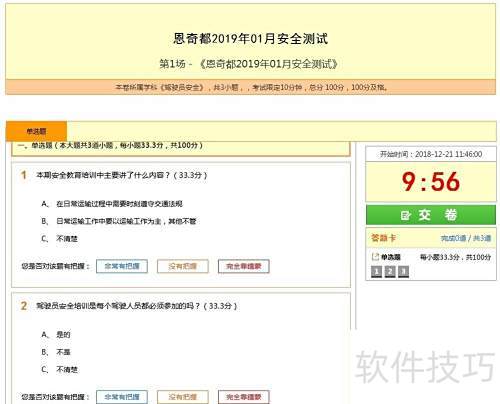The width and height of the screenshot is (500, 404).
Task: Choose option C 不清楚 for question 2
Action: pyautogui.click(x=59, y=369)
